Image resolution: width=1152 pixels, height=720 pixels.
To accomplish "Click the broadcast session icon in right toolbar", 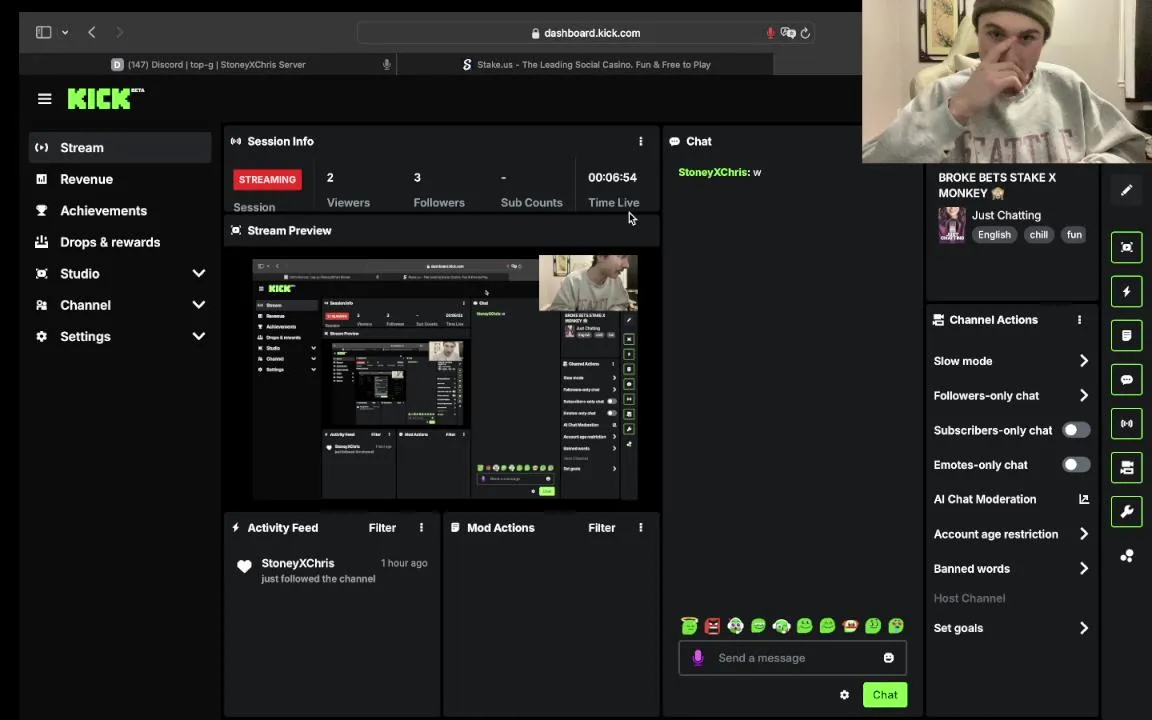I will pos(1126,424).
